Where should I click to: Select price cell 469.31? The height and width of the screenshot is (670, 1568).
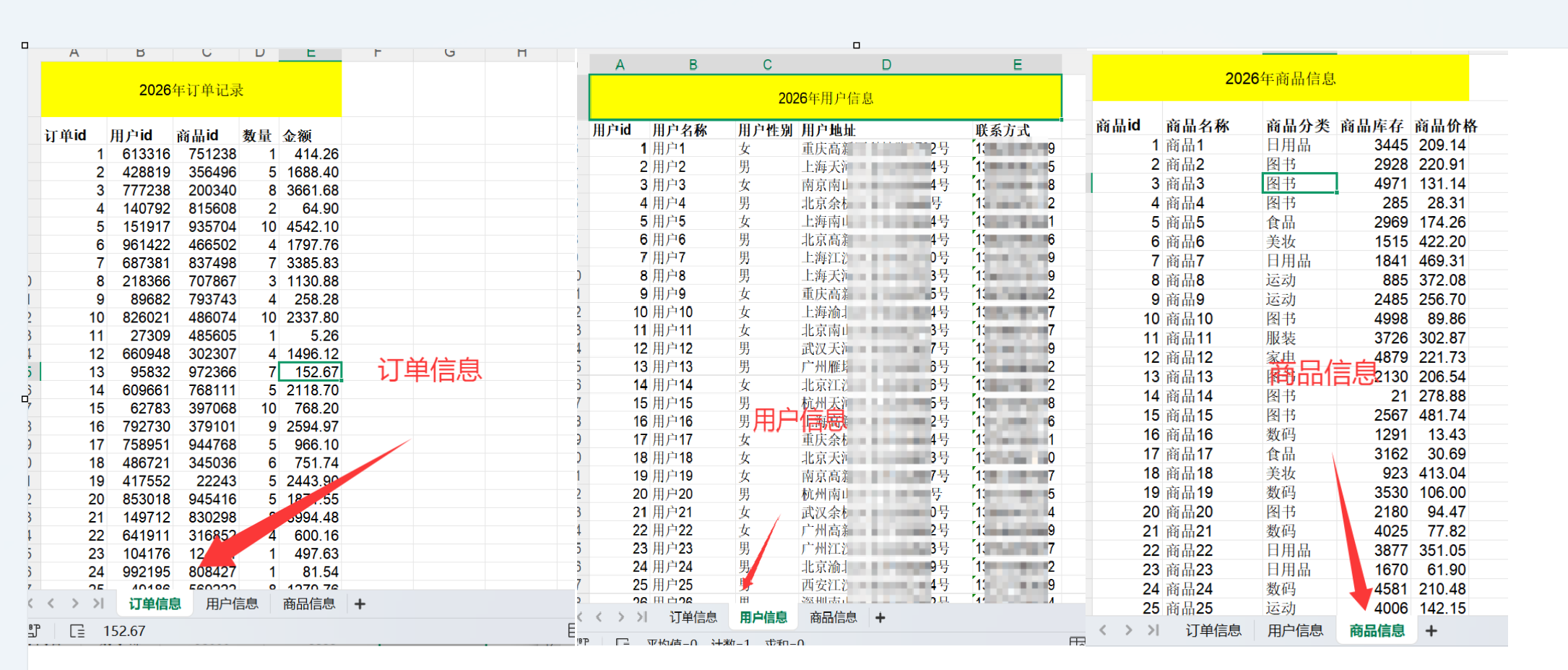click(1441, 261)
